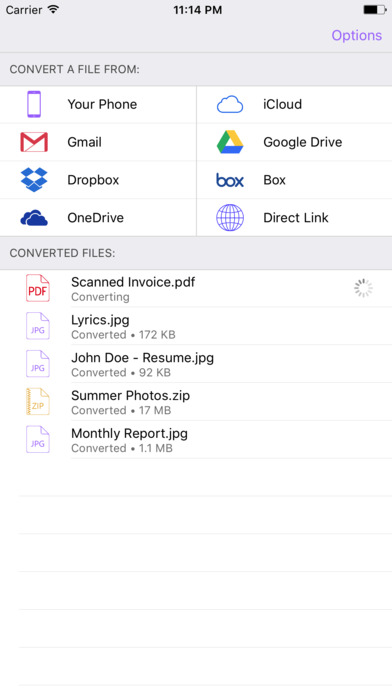This screenshot has width=392, height=696.
Task: Tap the 'Converting' status under Scanned Invoice
Action: pos(100,297)
